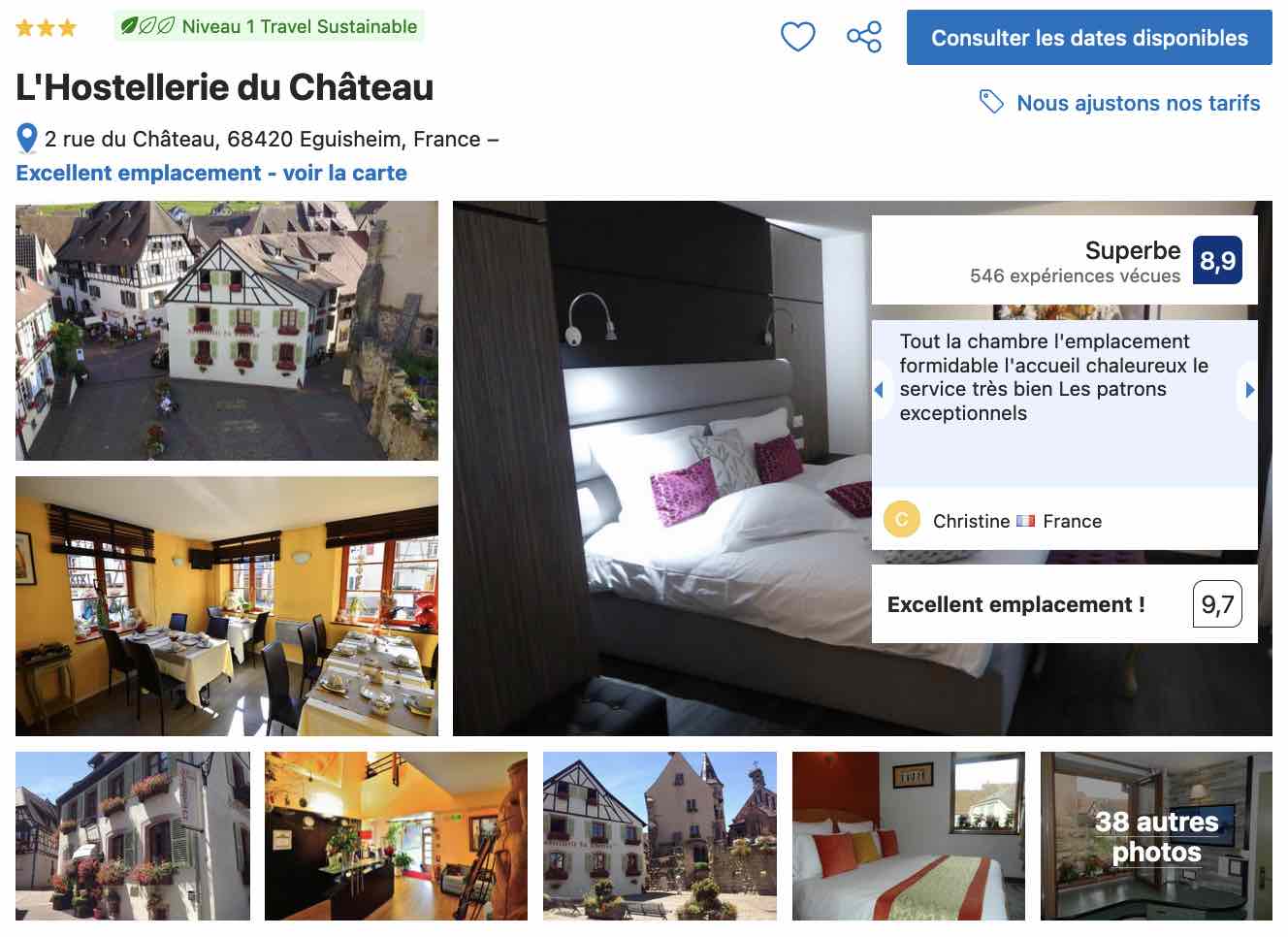Open the yellow dining room photo
The width and height of the screenshot is (1288, 937).
click(x=227, y=606)
